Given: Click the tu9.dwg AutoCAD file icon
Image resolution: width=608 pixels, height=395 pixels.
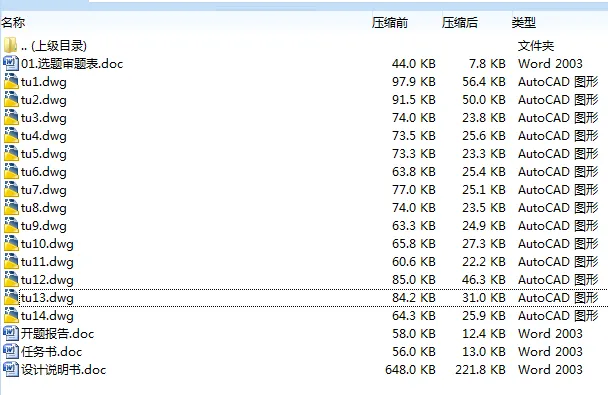Looking at the screenshot, I should click(11, 226).
